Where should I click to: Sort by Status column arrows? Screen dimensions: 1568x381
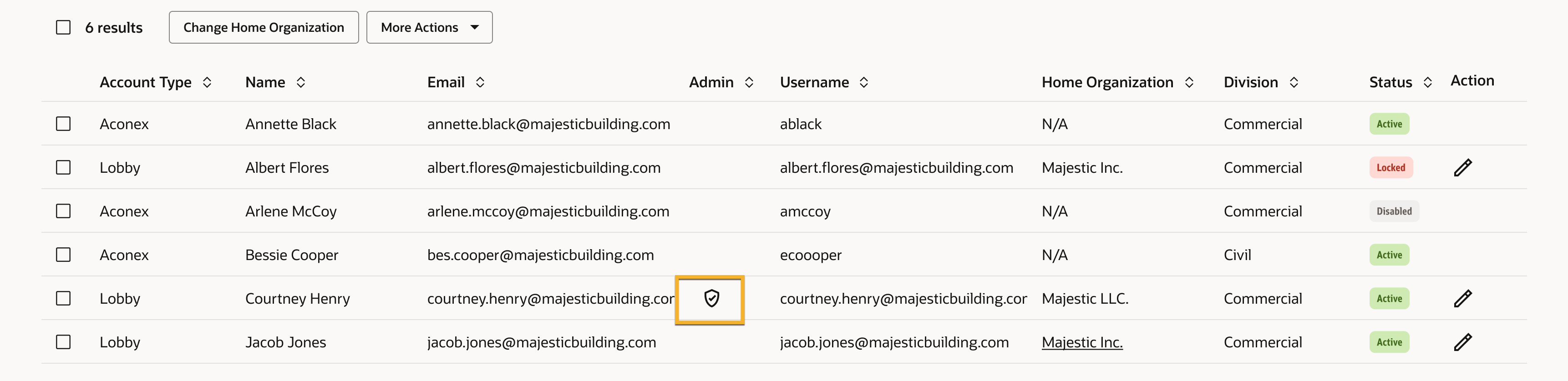tap(1427, 82)
